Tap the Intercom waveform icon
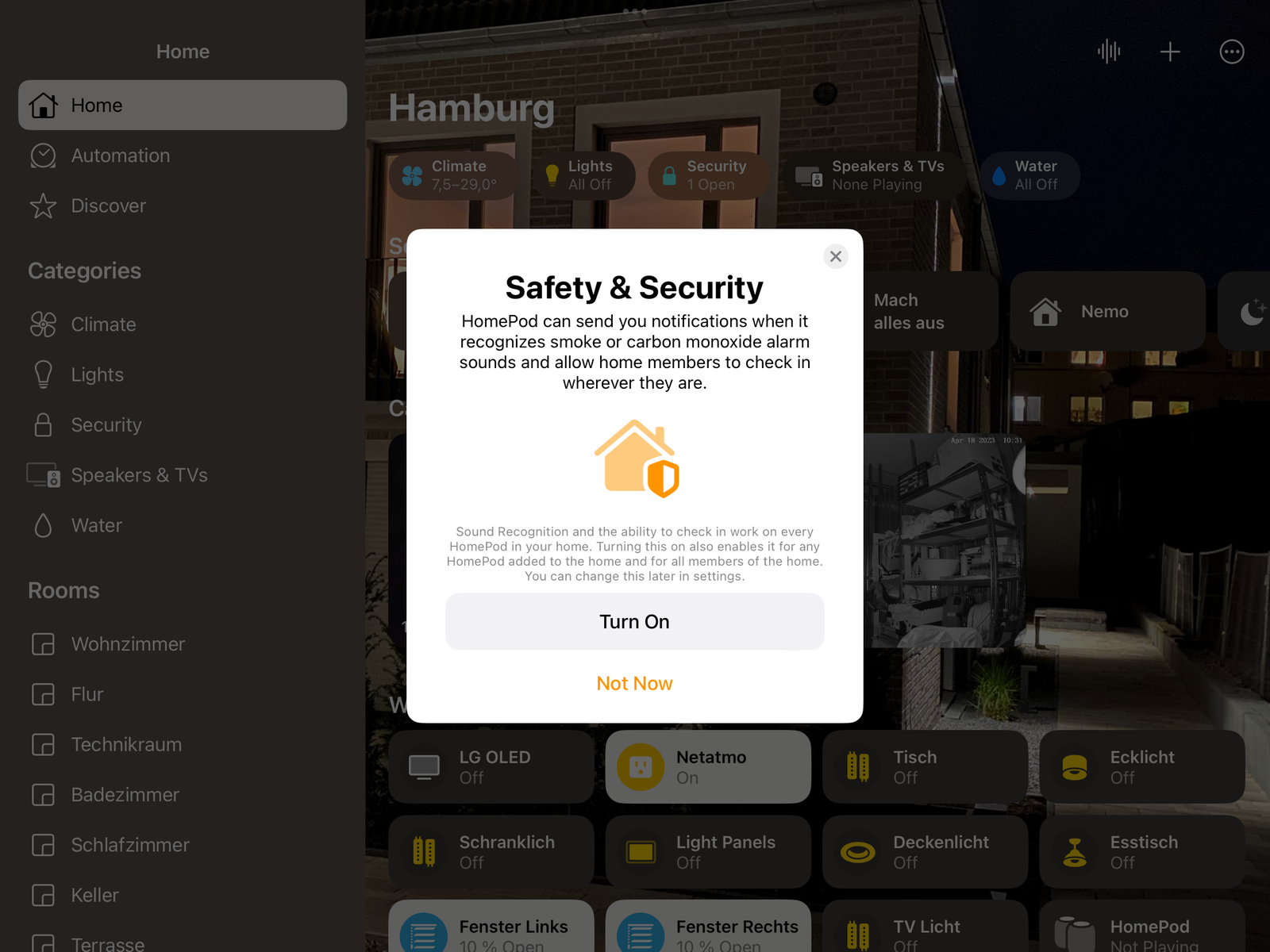Image resolution: width=1270 pixels, height=952 pixels. click(x=1109, y=52)
